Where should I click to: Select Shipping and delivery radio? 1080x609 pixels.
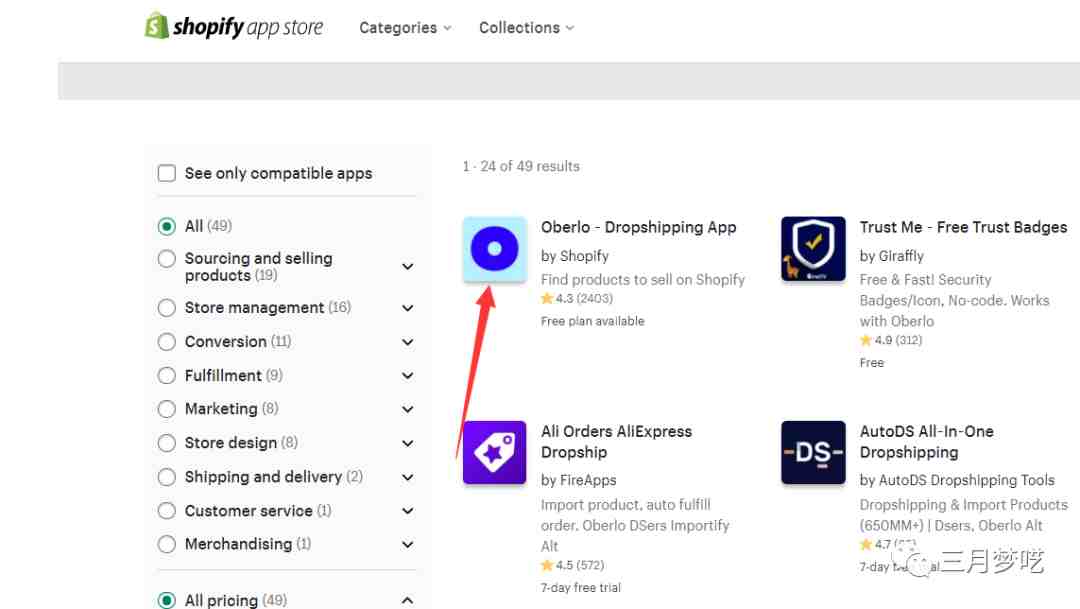[x=167, y=477]
